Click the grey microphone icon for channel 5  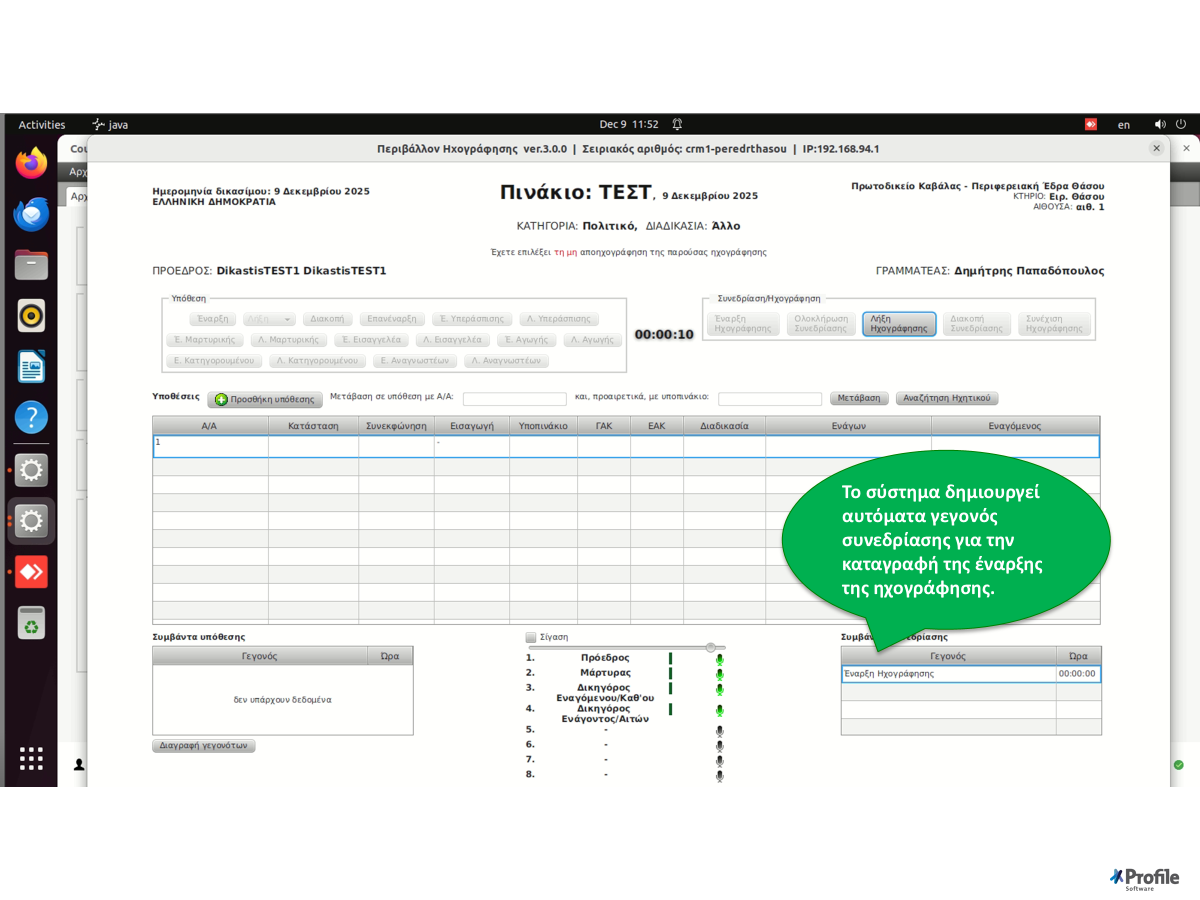tap(719, 731)
